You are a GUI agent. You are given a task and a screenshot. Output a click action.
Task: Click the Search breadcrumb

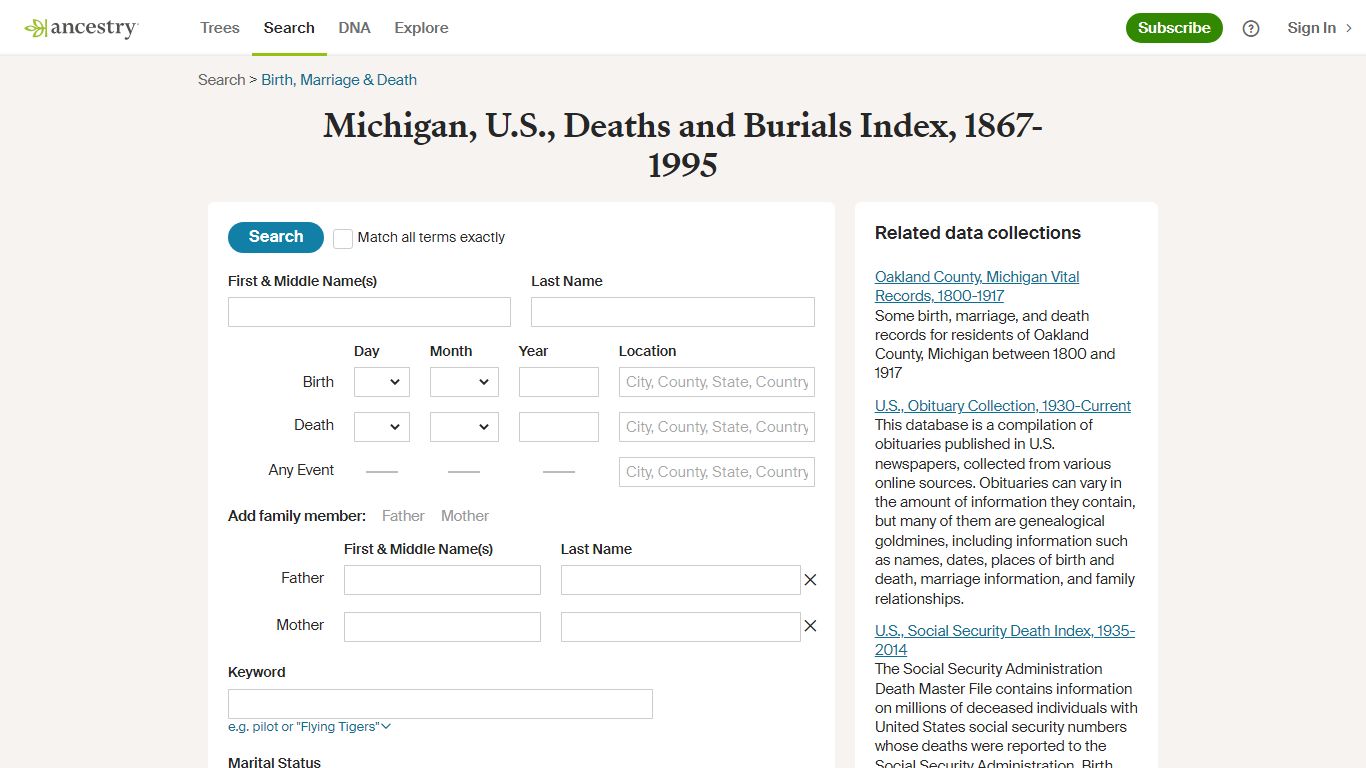pyautogui.click(x=221, y=80)
